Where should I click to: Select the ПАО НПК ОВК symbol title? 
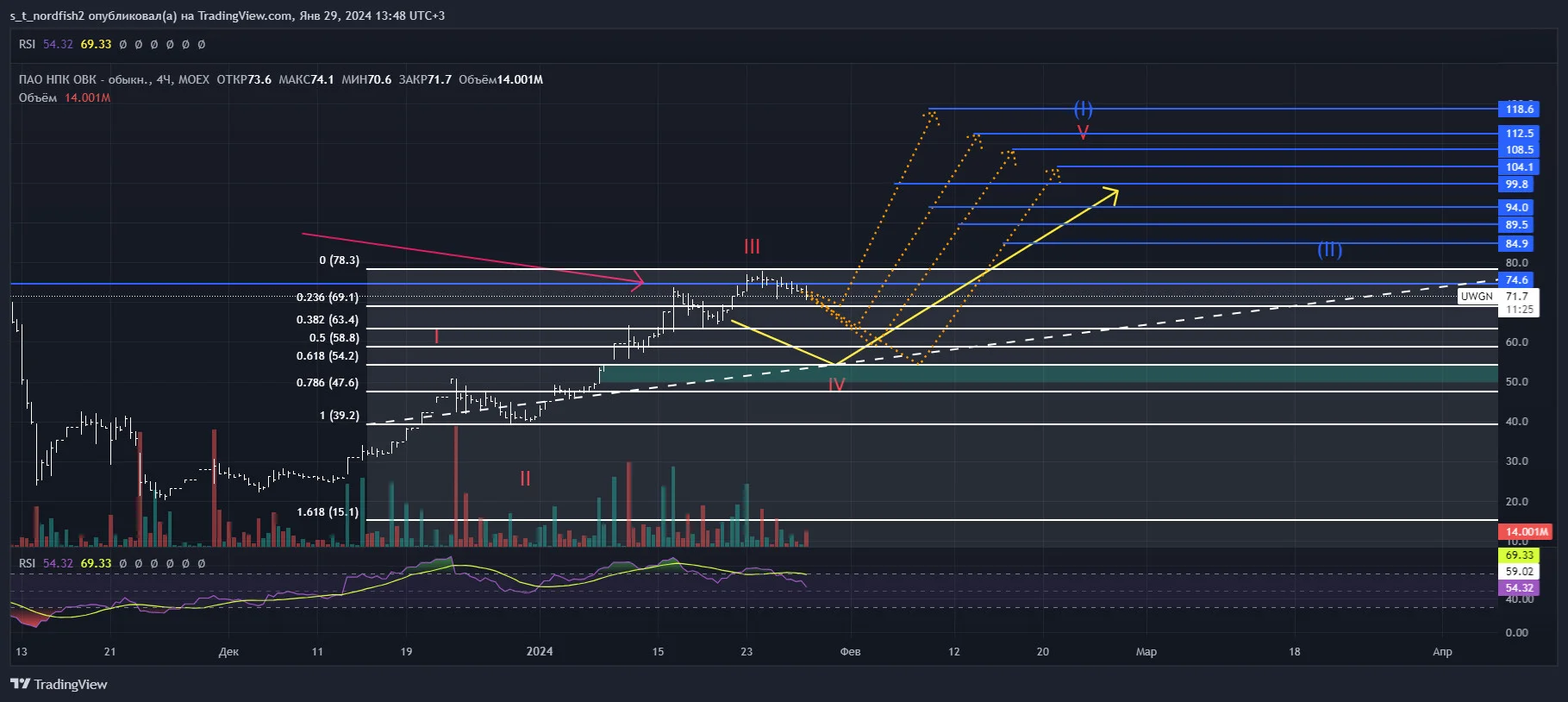[84, 79]
